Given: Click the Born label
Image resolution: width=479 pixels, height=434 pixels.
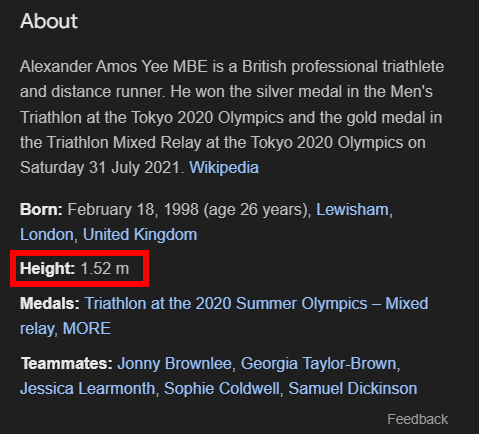Looking at the screenshot, I should point(41,210).
